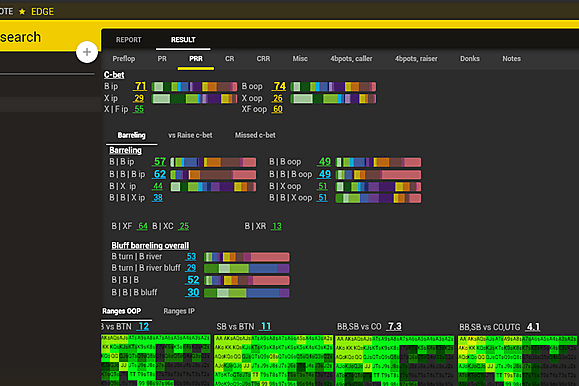Click the X | F ip value 55
The height and width of the screenshot is (386, 579).
(139, 109)
